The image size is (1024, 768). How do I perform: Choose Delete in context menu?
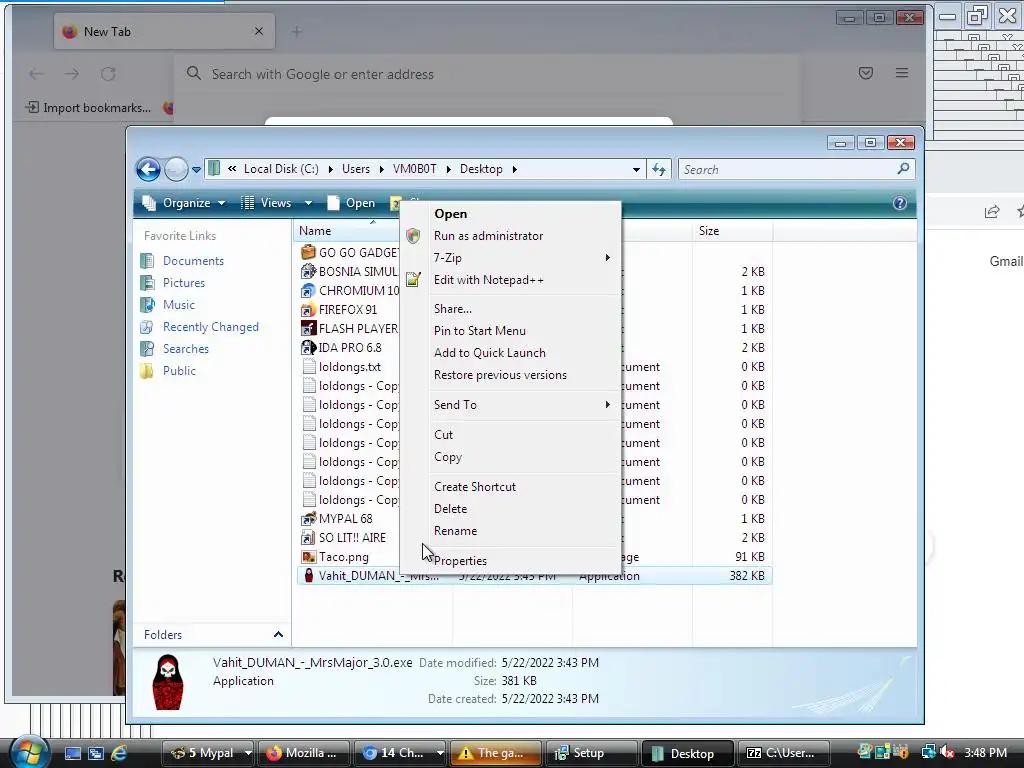pos(451,509)
